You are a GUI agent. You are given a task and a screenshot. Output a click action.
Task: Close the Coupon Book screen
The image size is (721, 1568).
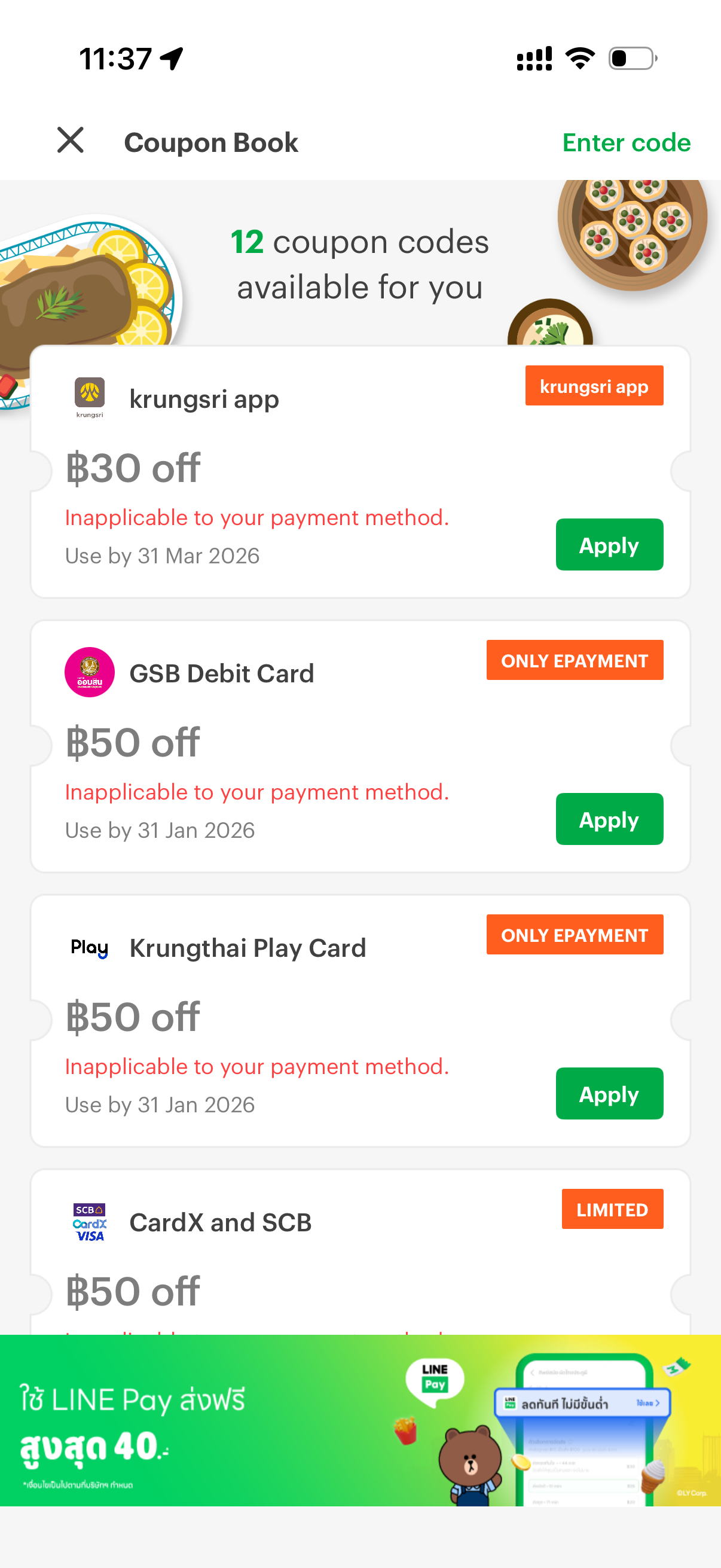[71, 141]
